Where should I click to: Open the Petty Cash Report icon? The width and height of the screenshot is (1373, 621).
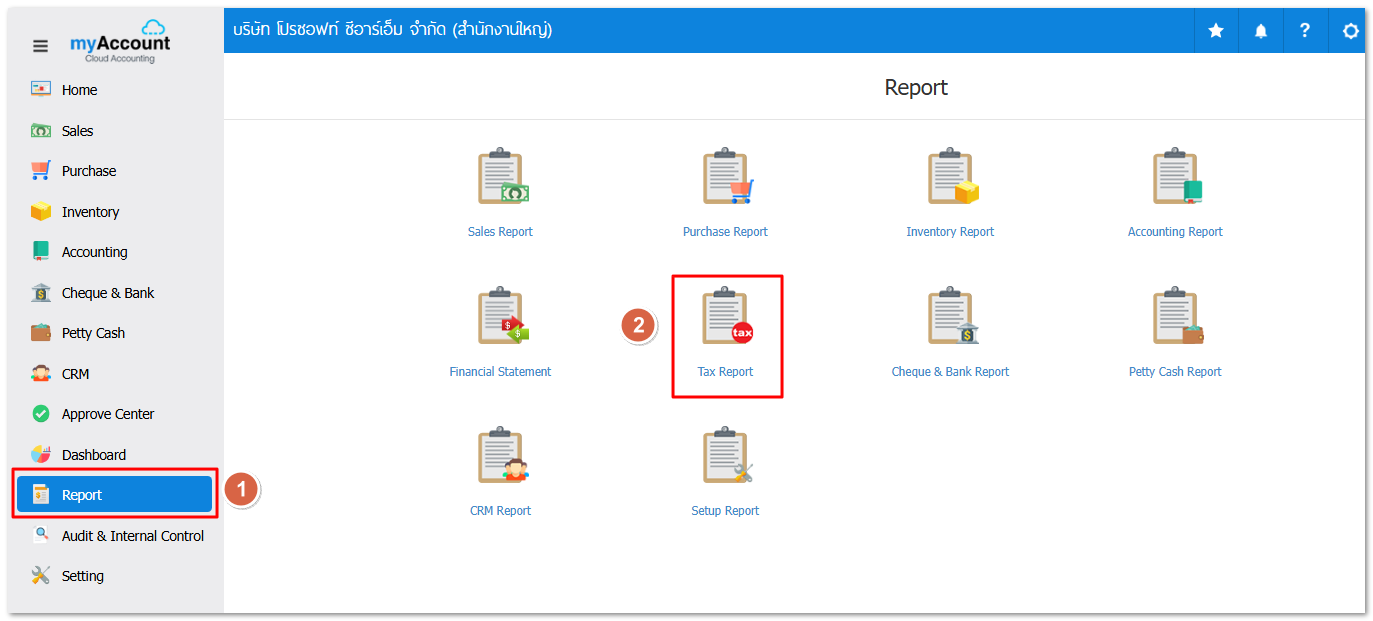pos(1176,320)
